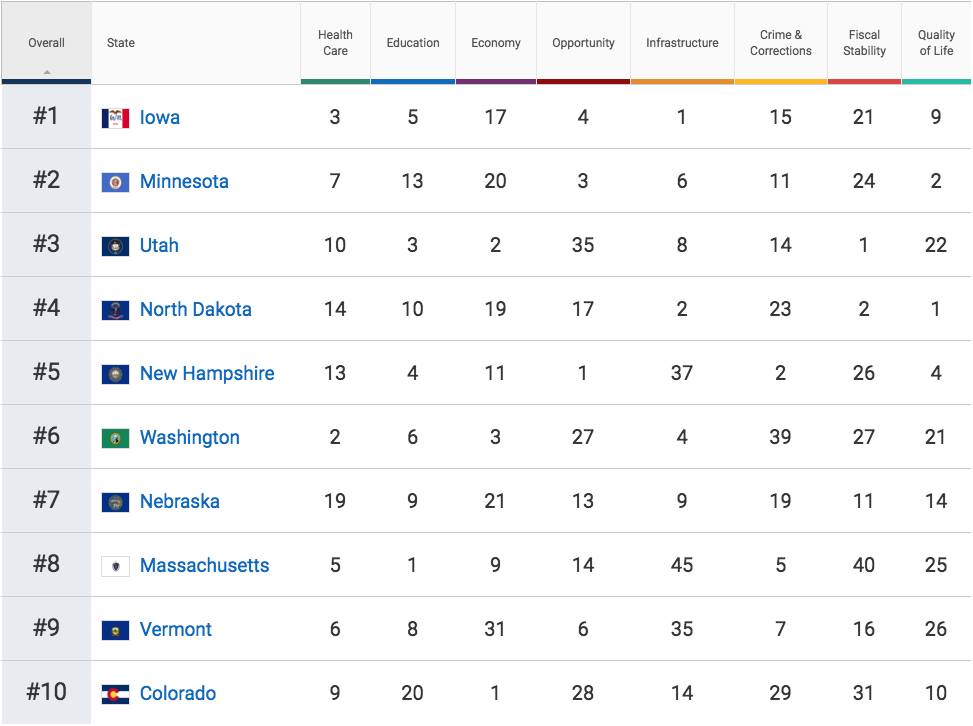Sort by Opportunity column header
Viewport: 973px width, 726px height.
(583, 43)
